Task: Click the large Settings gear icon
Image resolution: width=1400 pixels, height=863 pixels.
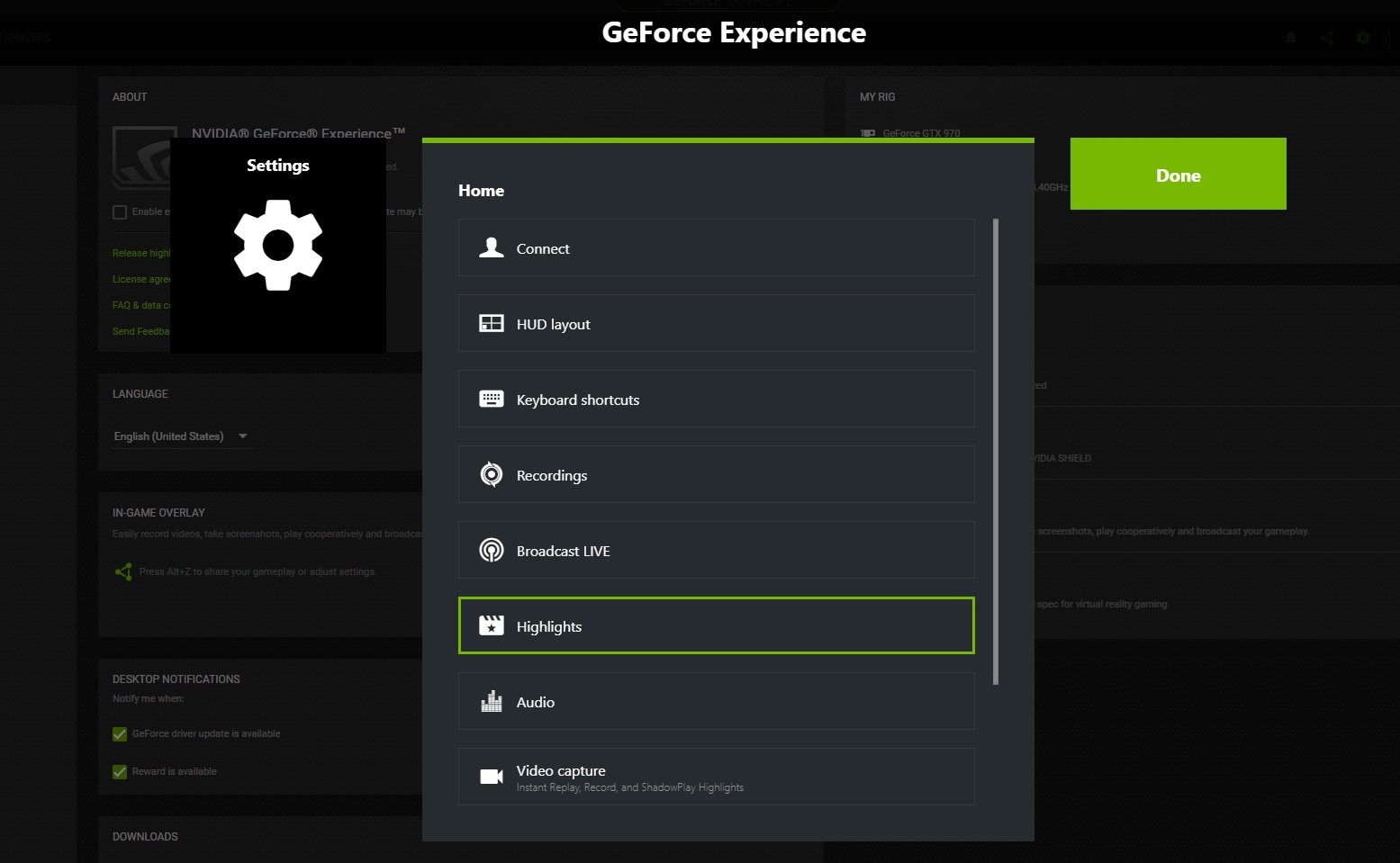Action: [x=277, y=245]
